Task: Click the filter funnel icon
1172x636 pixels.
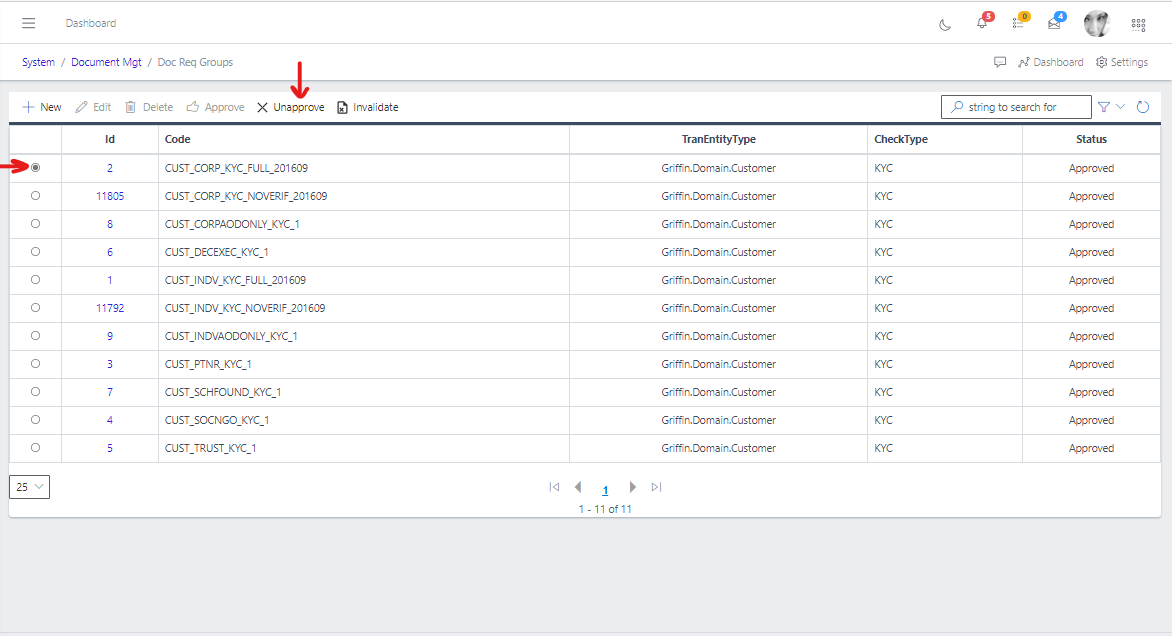Action: tap(1104, 107)
